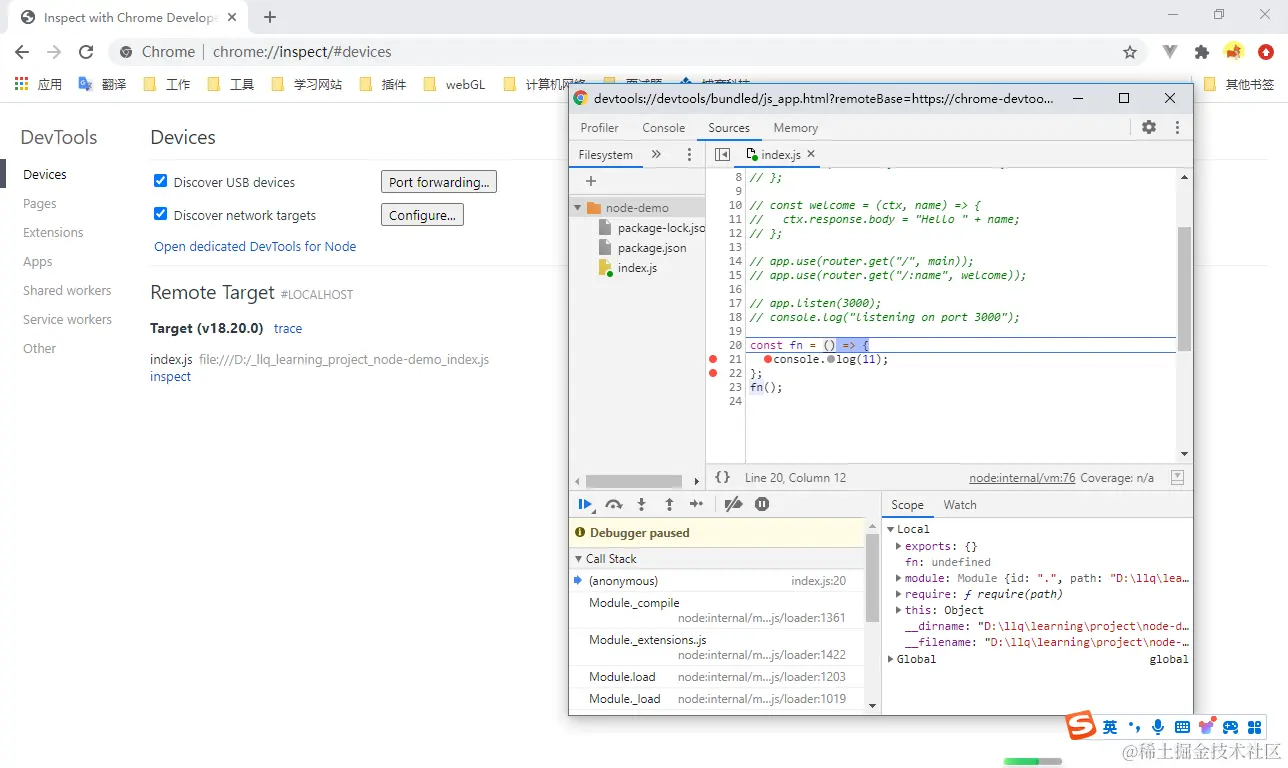Pretty print code with braces icon
1288x768 pixels.
tap(722, 478)
